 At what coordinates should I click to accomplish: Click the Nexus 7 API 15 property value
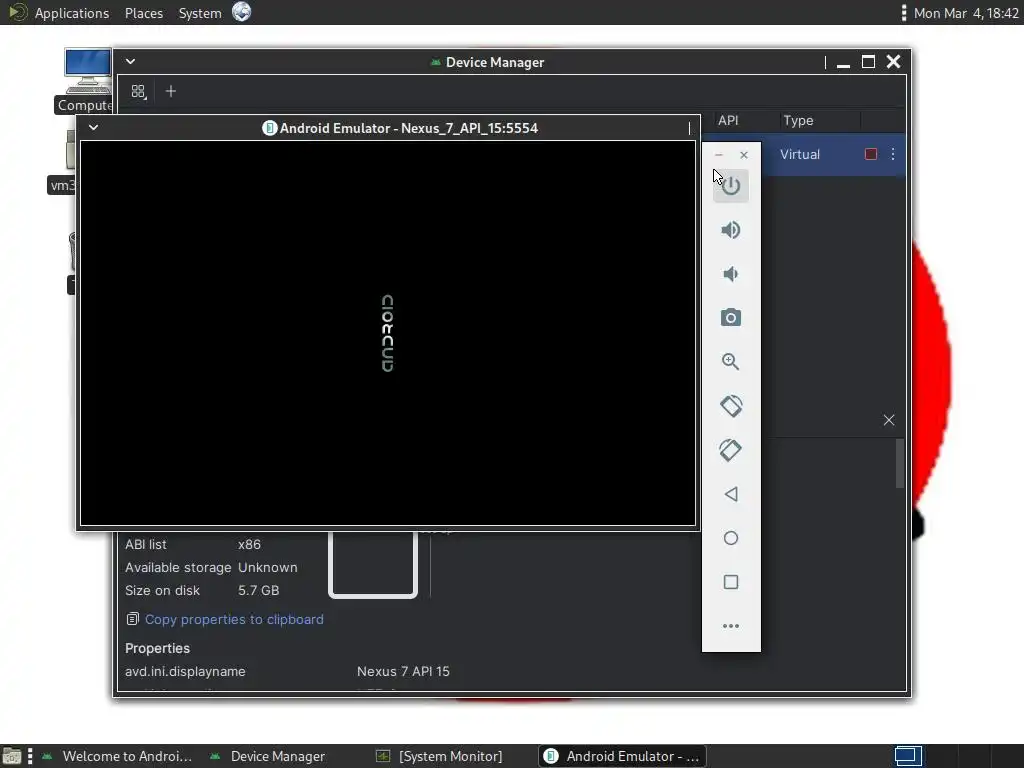(403, 671)
